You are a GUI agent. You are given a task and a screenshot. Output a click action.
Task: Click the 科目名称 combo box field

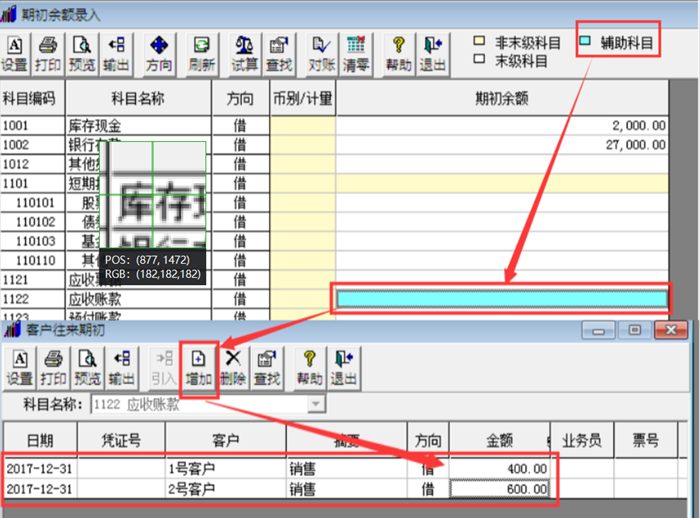(208, 404)
